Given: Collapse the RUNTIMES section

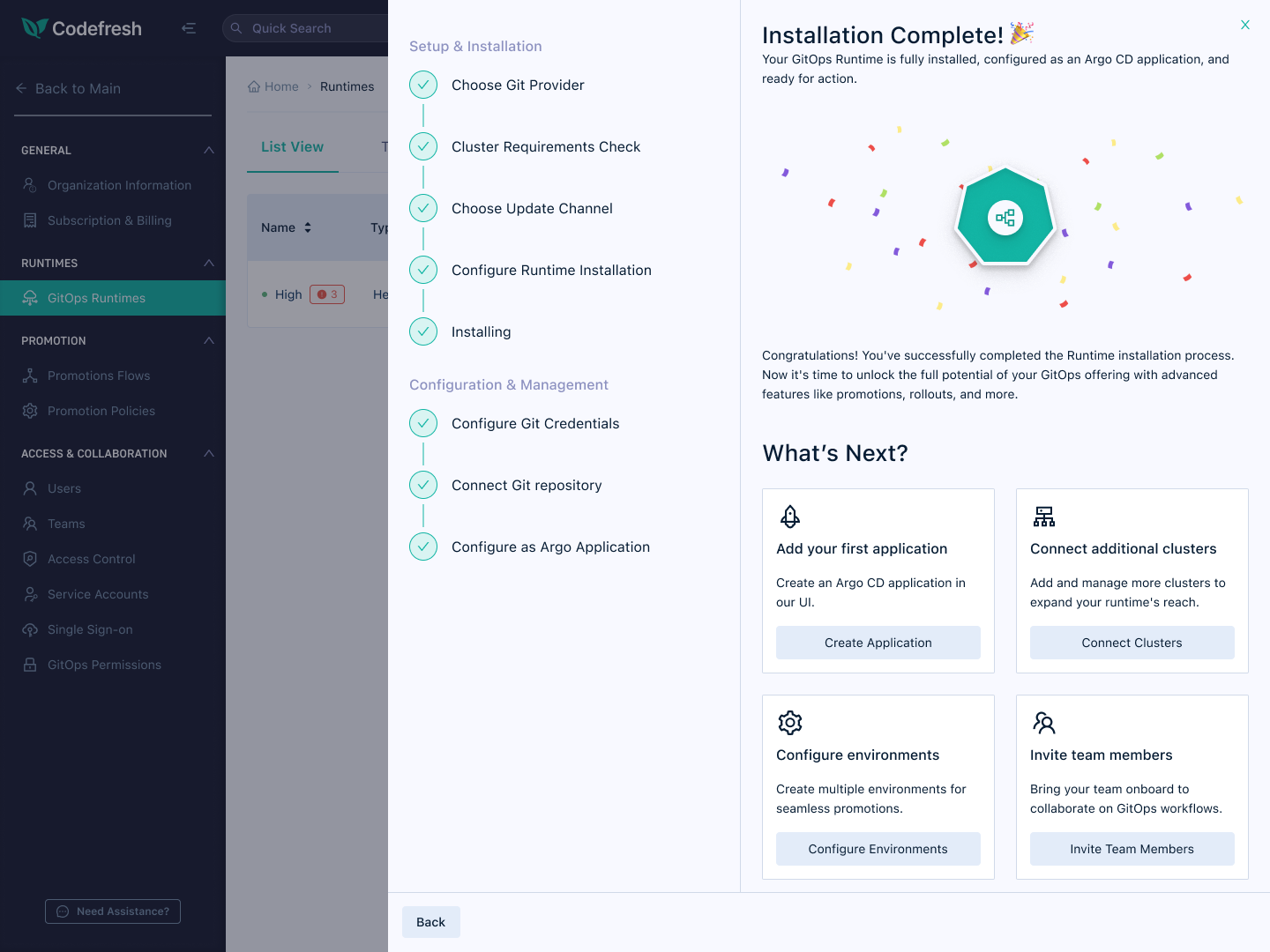Looking at the screenshot, I should click(x=209, y=263).
